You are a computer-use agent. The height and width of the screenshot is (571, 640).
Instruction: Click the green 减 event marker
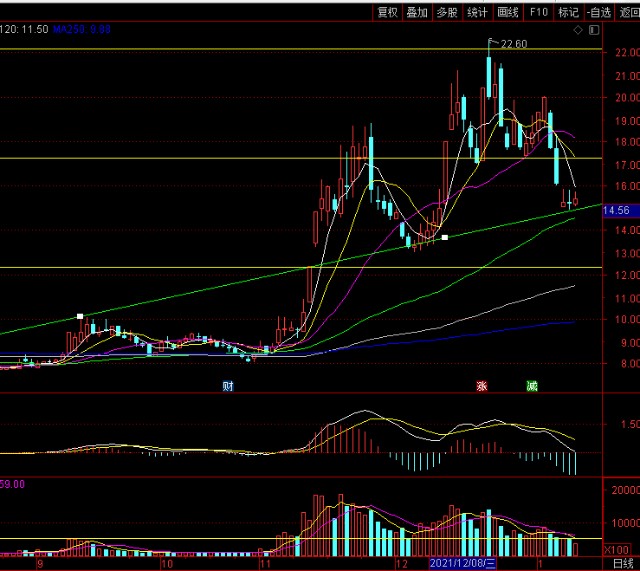pyautogui.click(x=532, y=386)
